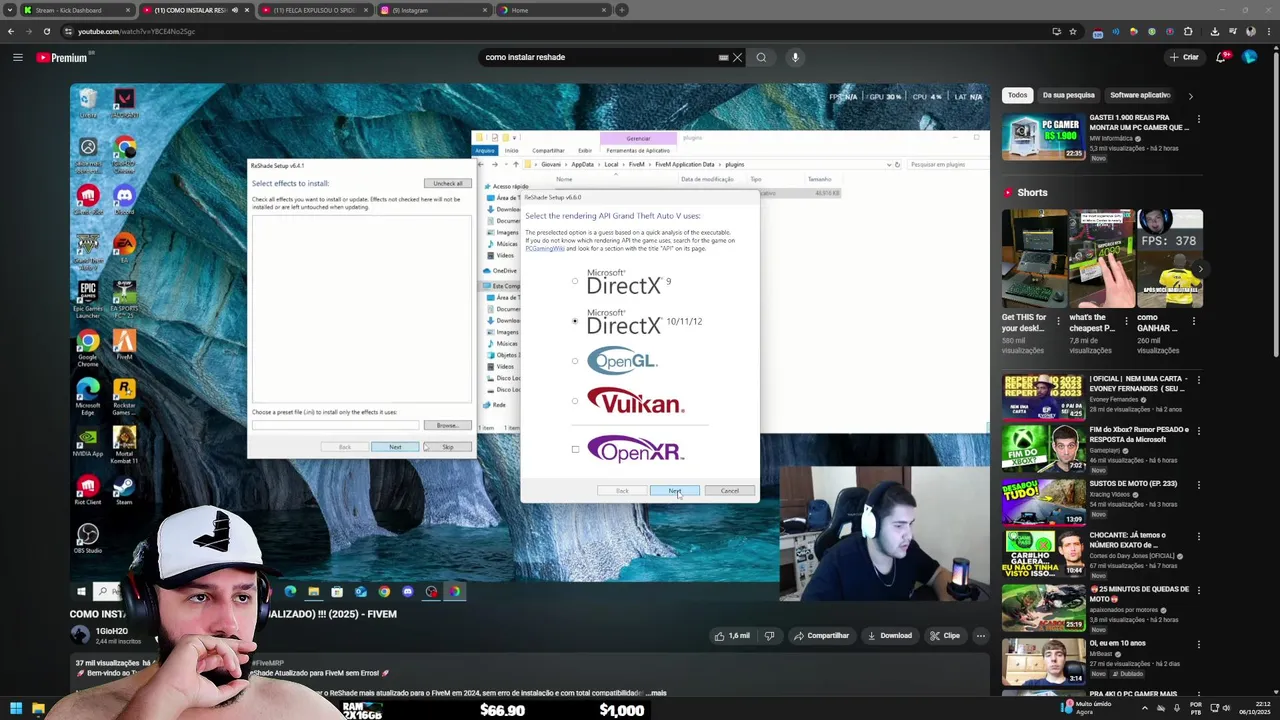Viewport: 1280px width, 720px height.
Task: Click Compartilhar share button
Action: pyautogui.click(x=821, y=635)
